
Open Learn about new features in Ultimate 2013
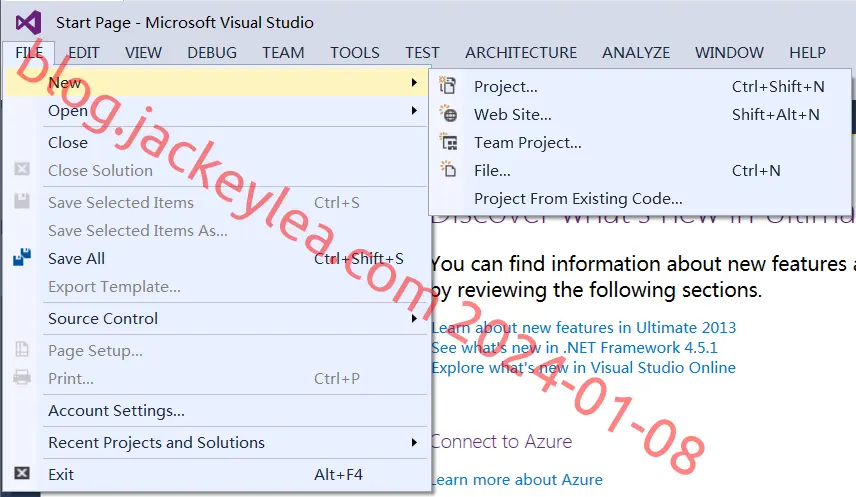pyautogui.click(x=584, y=328)
